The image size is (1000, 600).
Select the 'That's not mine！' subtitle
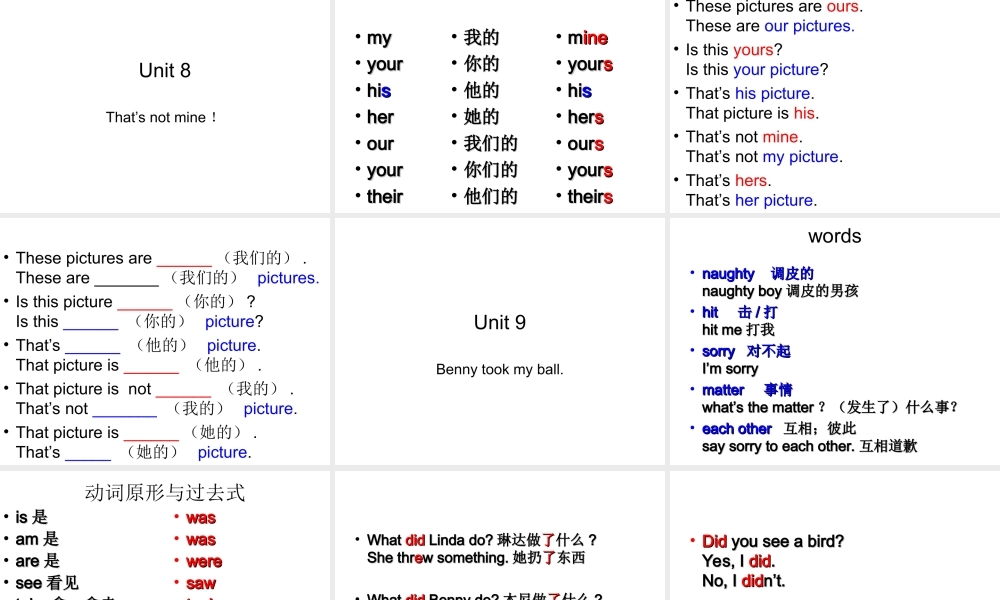click(x=161, y=117)
